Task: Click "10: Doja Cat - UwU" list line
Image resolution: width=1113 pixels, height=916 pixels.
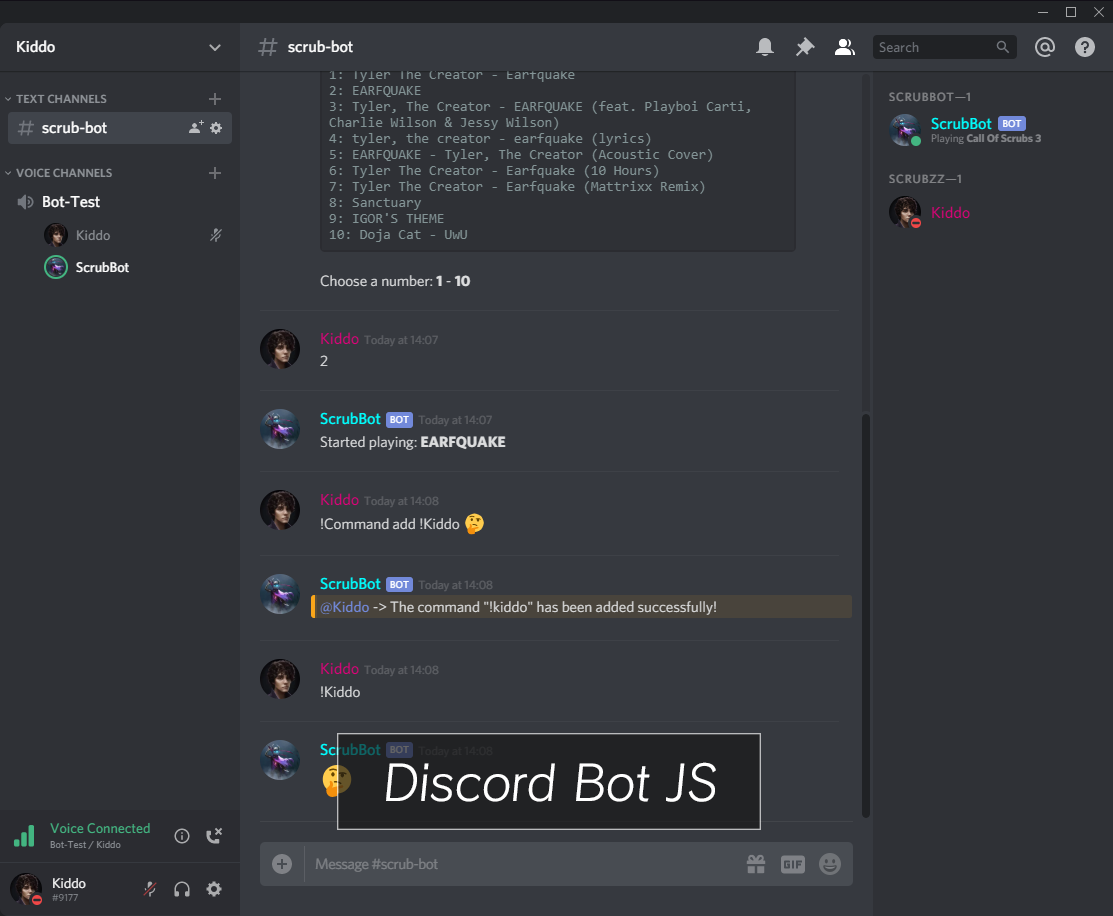Action: 398,235
